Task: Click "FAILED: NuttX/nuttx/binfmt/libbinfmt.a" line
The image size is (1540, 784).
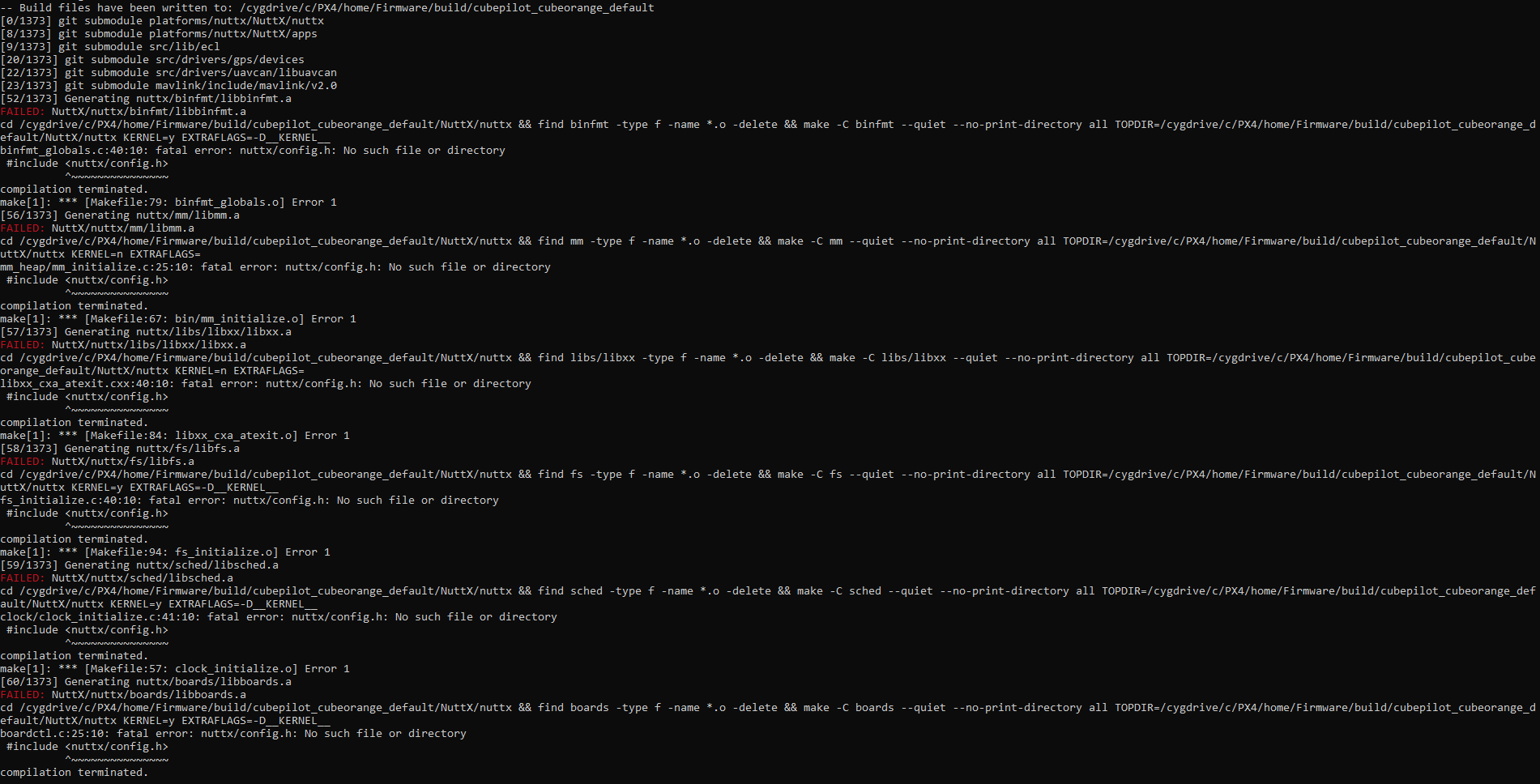Action: [x=123, y=111]
